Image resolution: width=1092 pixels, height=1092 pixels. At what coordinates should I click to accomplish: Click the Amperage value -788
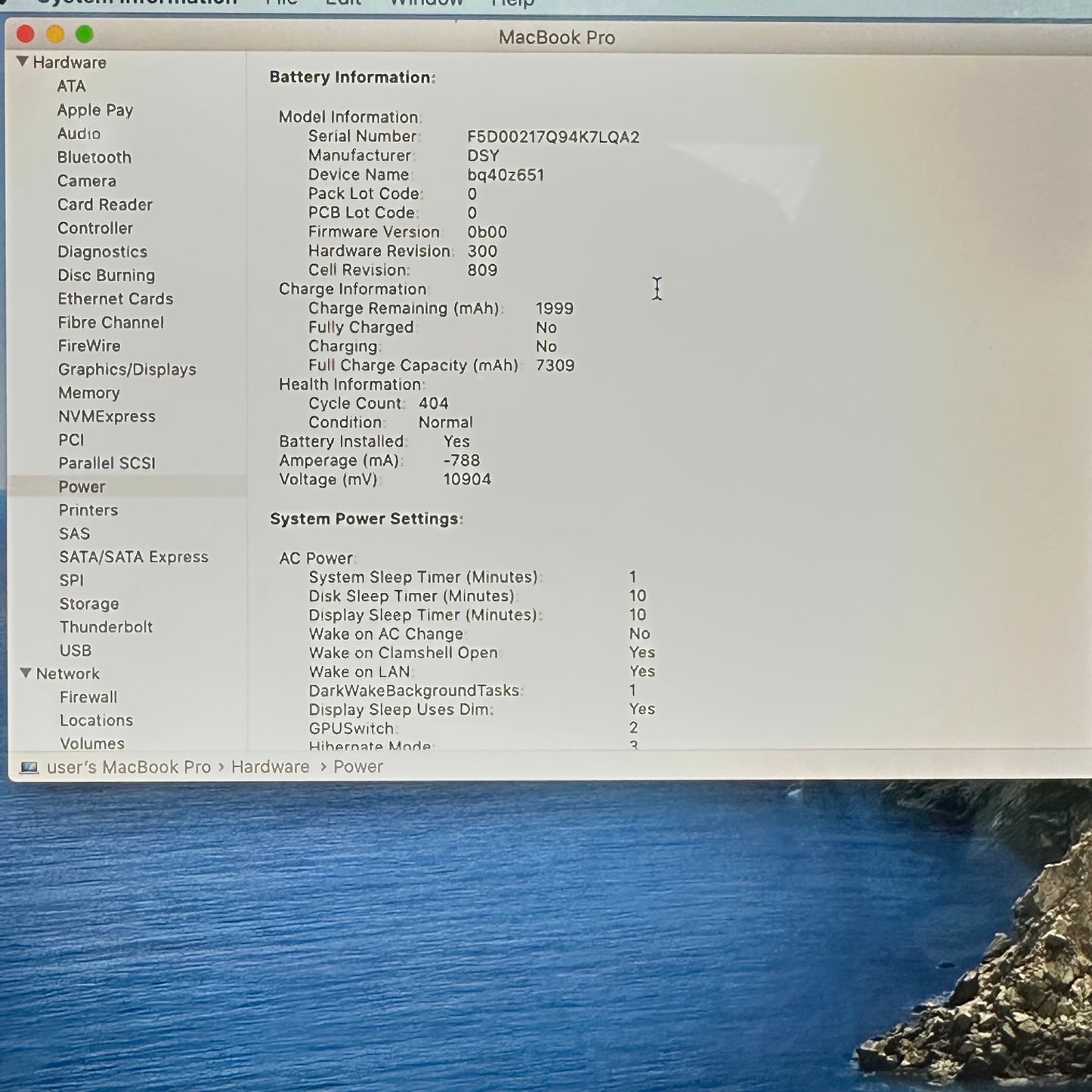[462, 460]
